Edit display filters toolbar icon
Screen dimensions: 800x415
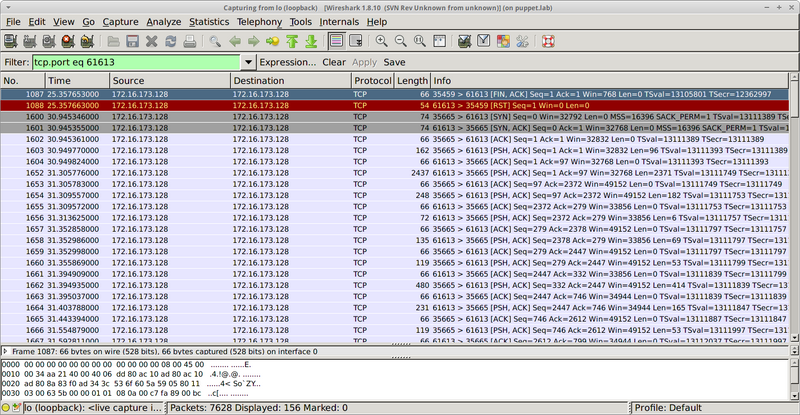click(x=484, y=41)
